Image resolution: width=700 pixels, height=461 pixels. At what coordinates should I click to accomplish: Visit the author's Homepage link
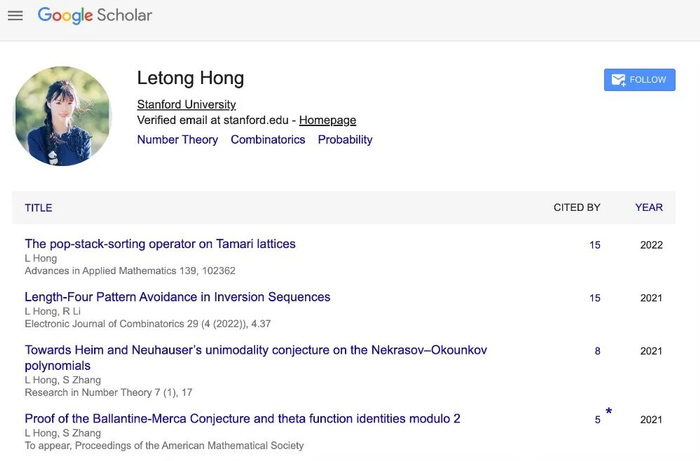pos(327,120)
